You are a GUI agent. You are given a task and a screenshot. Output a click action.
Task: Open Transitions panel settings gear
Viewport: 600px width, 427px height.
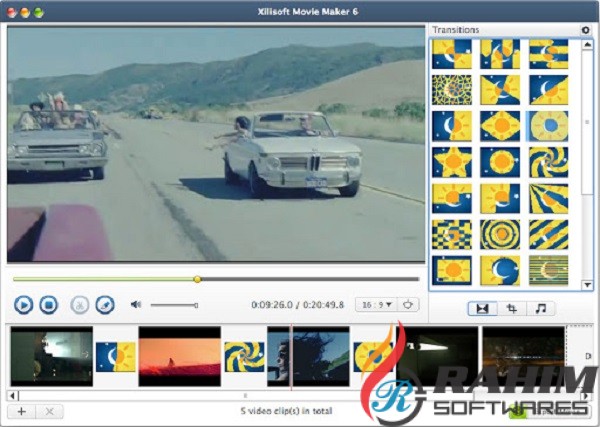pyautogui.click(x=585, y=29)
